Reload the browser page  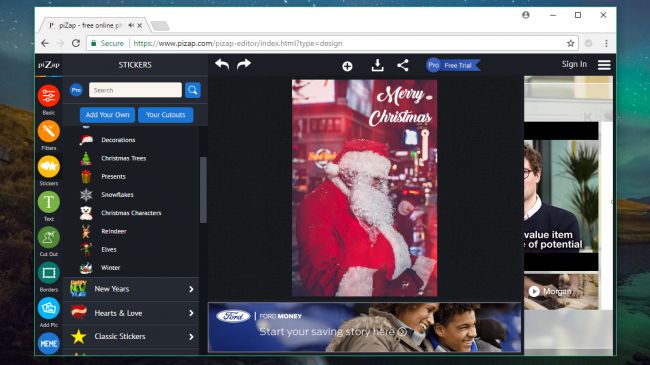pyautogui.click(x=75, y=43)
